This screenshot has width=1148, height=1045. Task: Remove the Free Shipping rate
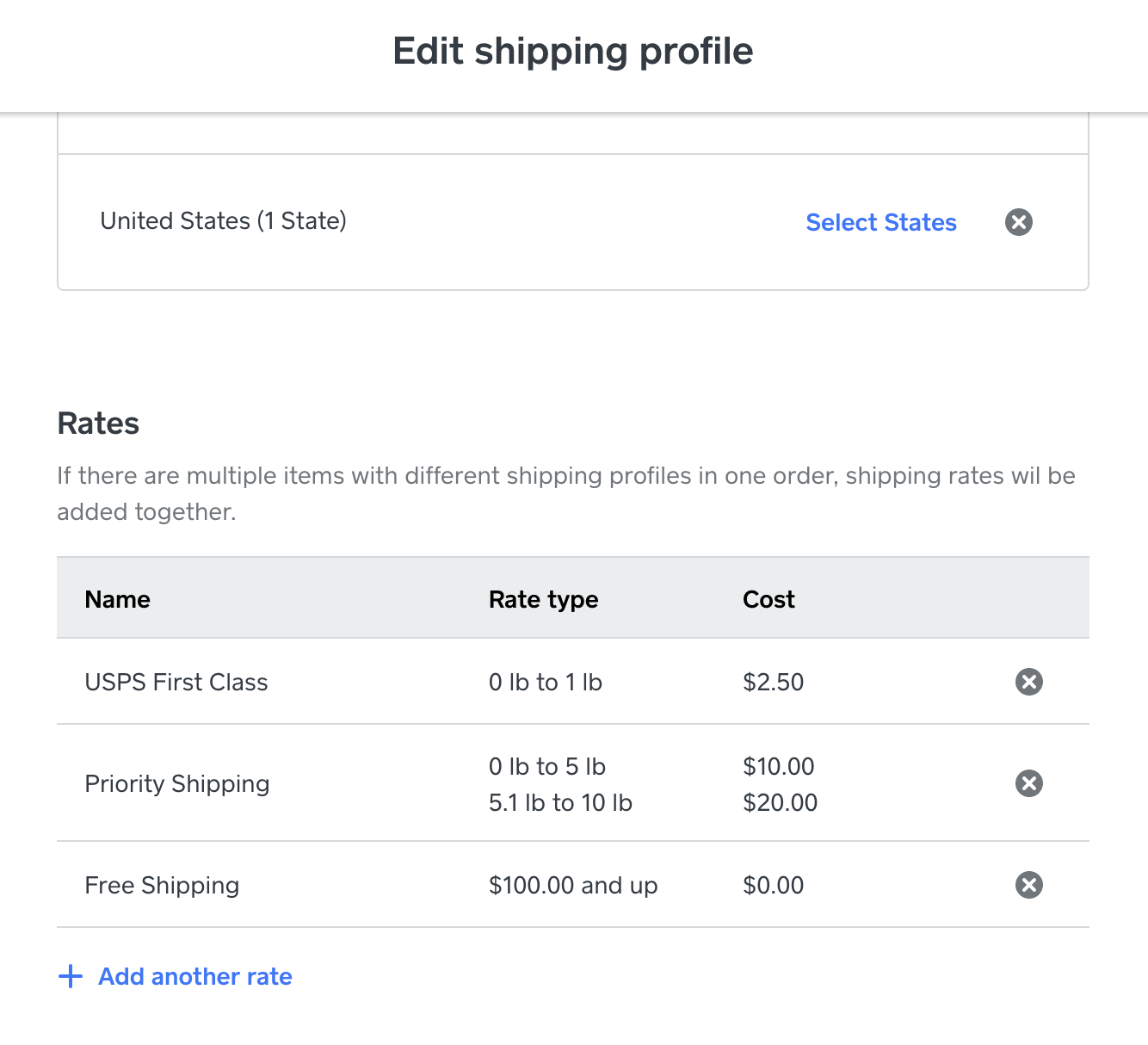tap(1028, 885)
